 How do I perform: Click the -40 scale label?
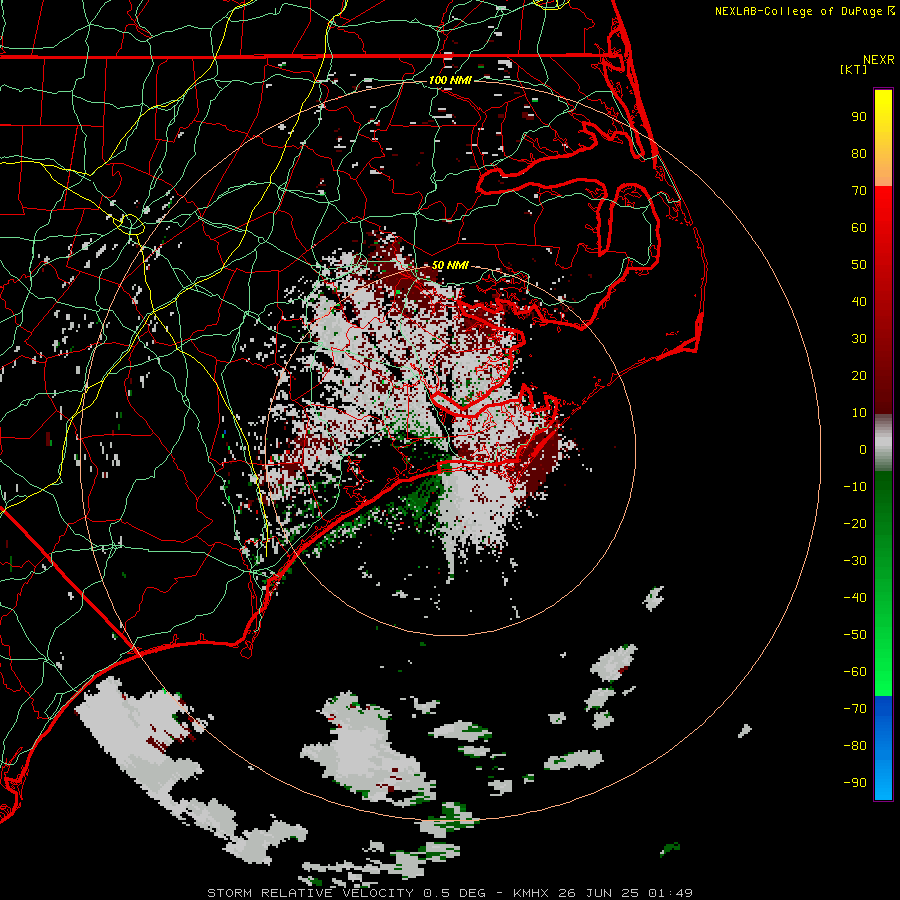(855, 598)
